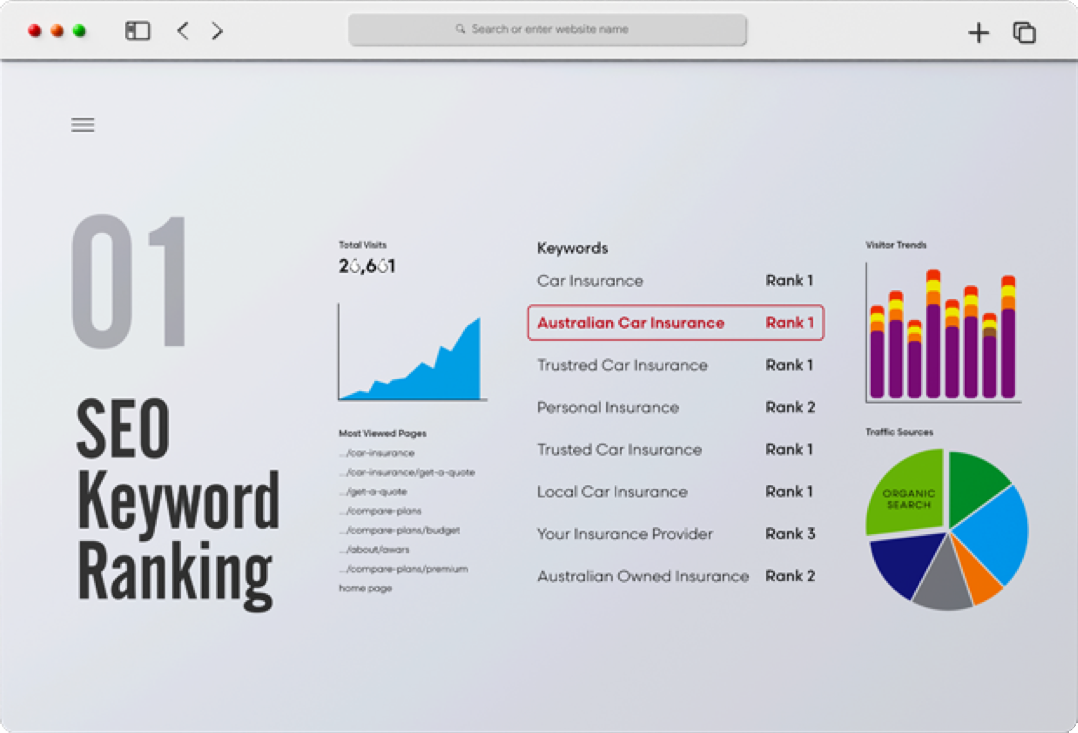
Task: Open the .../compare-plans page entry
Action: 380,511
